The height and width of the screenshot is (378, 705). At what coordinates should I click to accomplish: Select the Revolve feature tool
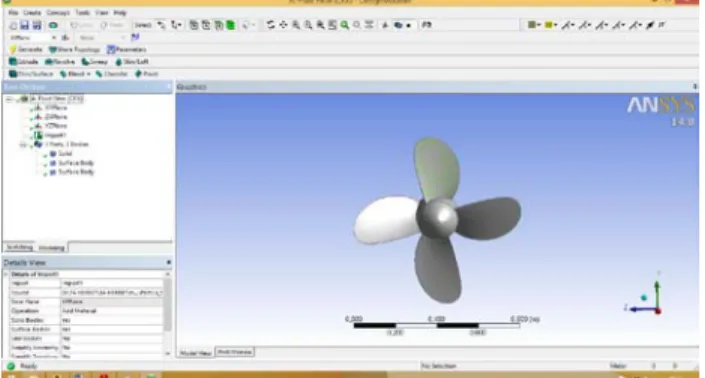(60, 62)
